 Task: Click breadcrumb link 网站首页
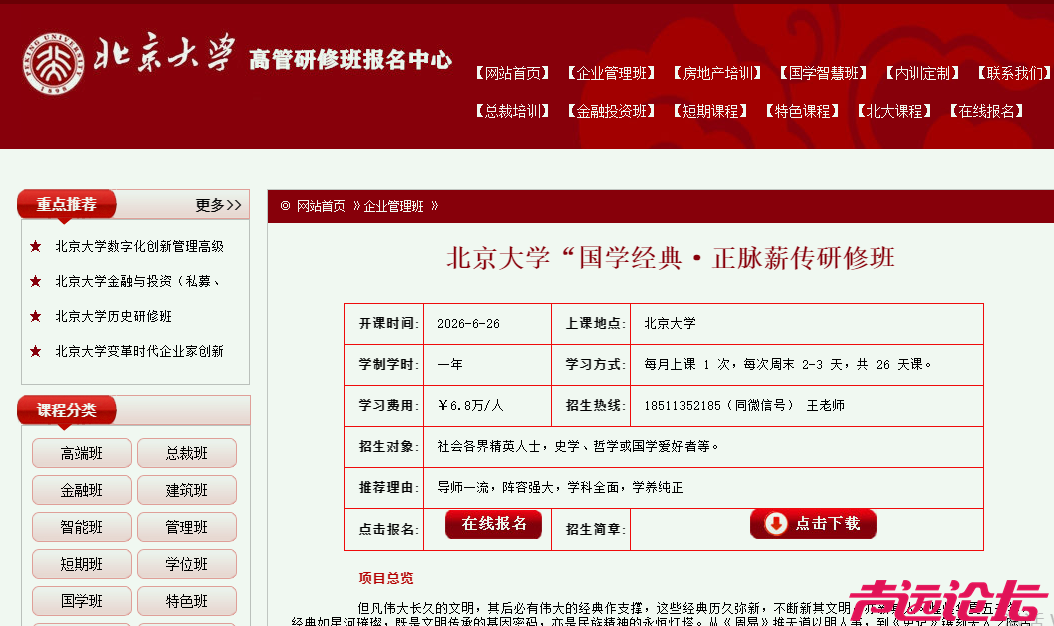coord(321,206)
